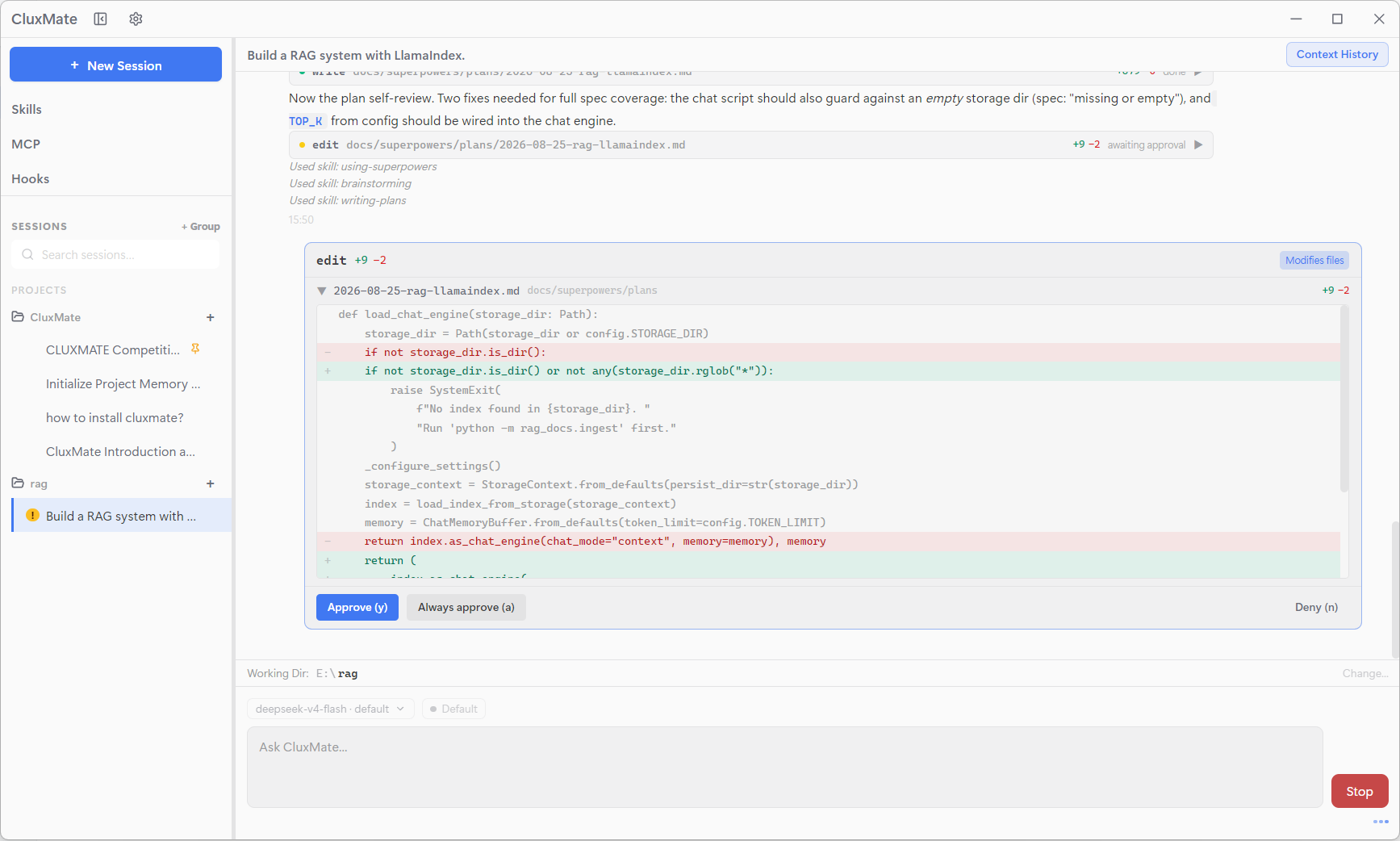Viewport: 1400px width, 841px height.
Task: Deny the edit
Action: tap(1316, 608)
